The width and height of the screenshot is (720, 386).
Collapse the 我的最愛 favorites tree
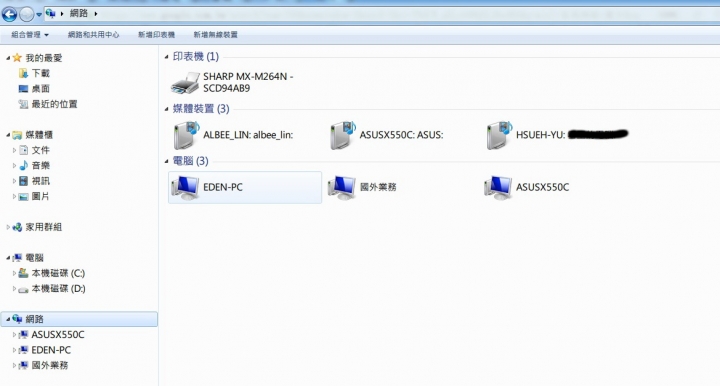tap(8, 58)
